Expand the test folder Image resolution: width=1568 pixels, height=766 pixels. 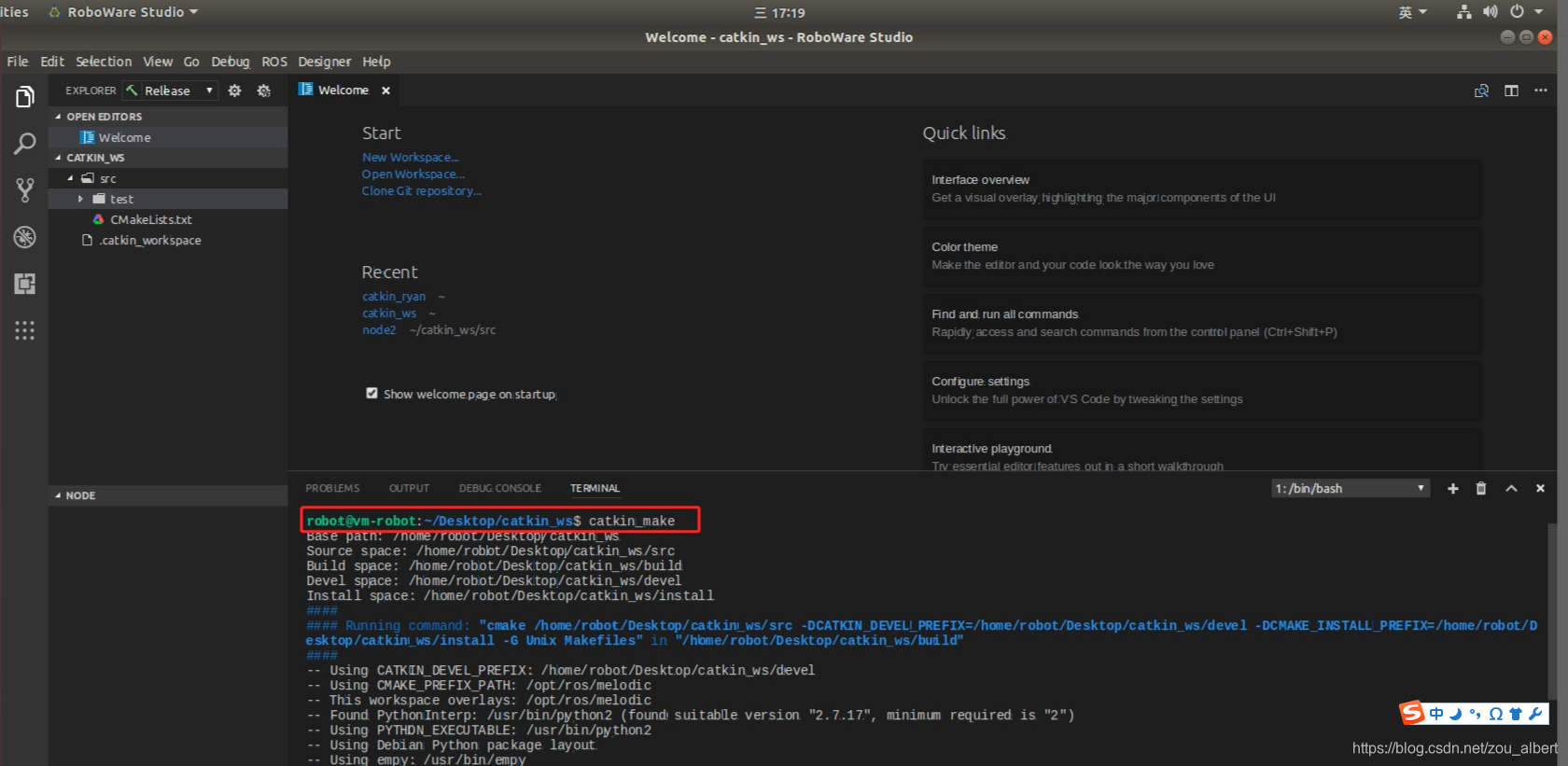click(80, 199)
